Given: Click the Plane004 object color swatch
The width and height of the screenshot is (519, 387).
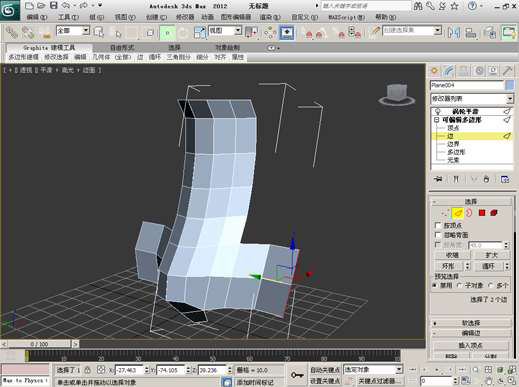Looking at the screenshot, I should [510, 85].
